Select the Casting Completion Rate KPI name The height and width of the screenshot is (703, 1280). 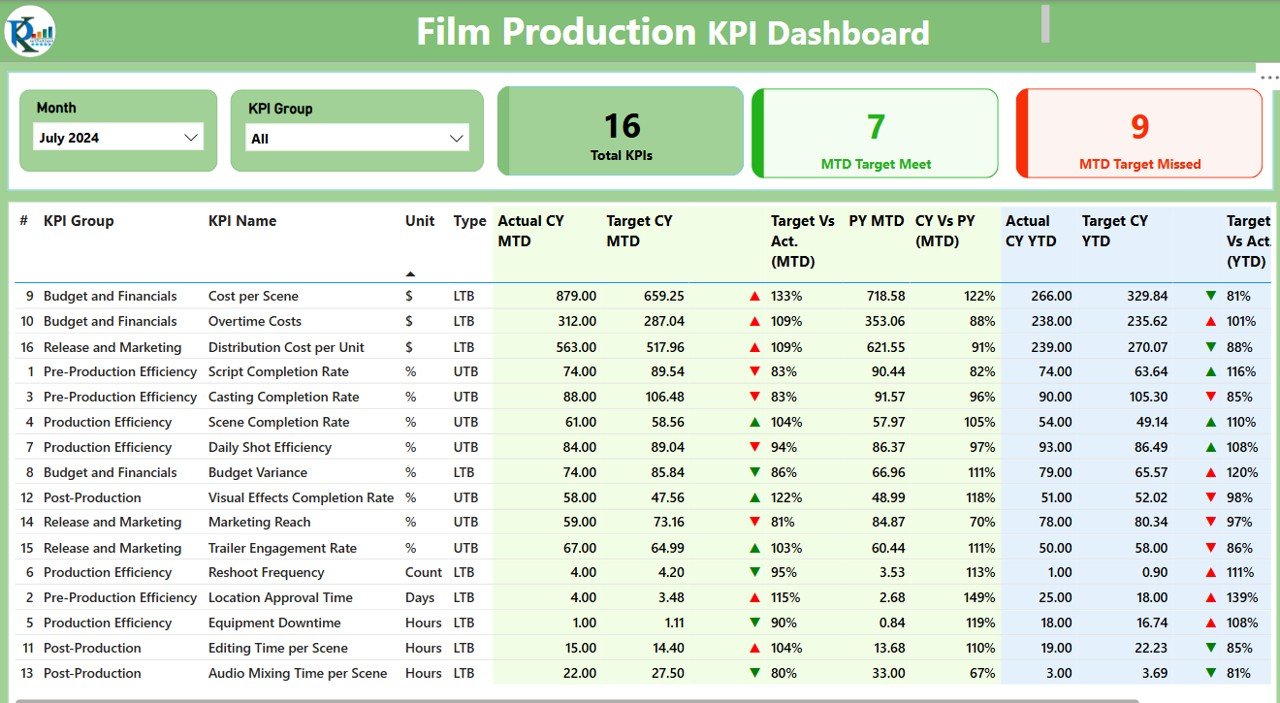click(284, 397)
